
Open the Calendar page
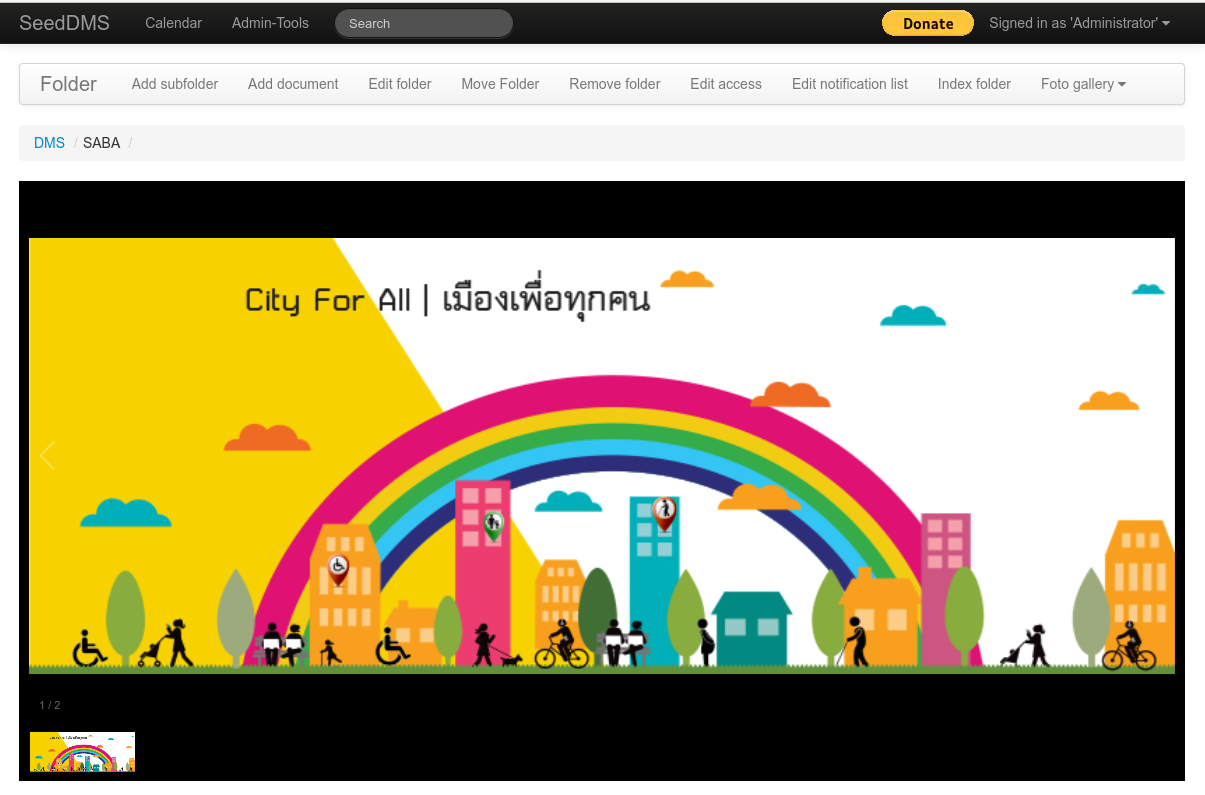pyautogui.click(x=173, y=23)
